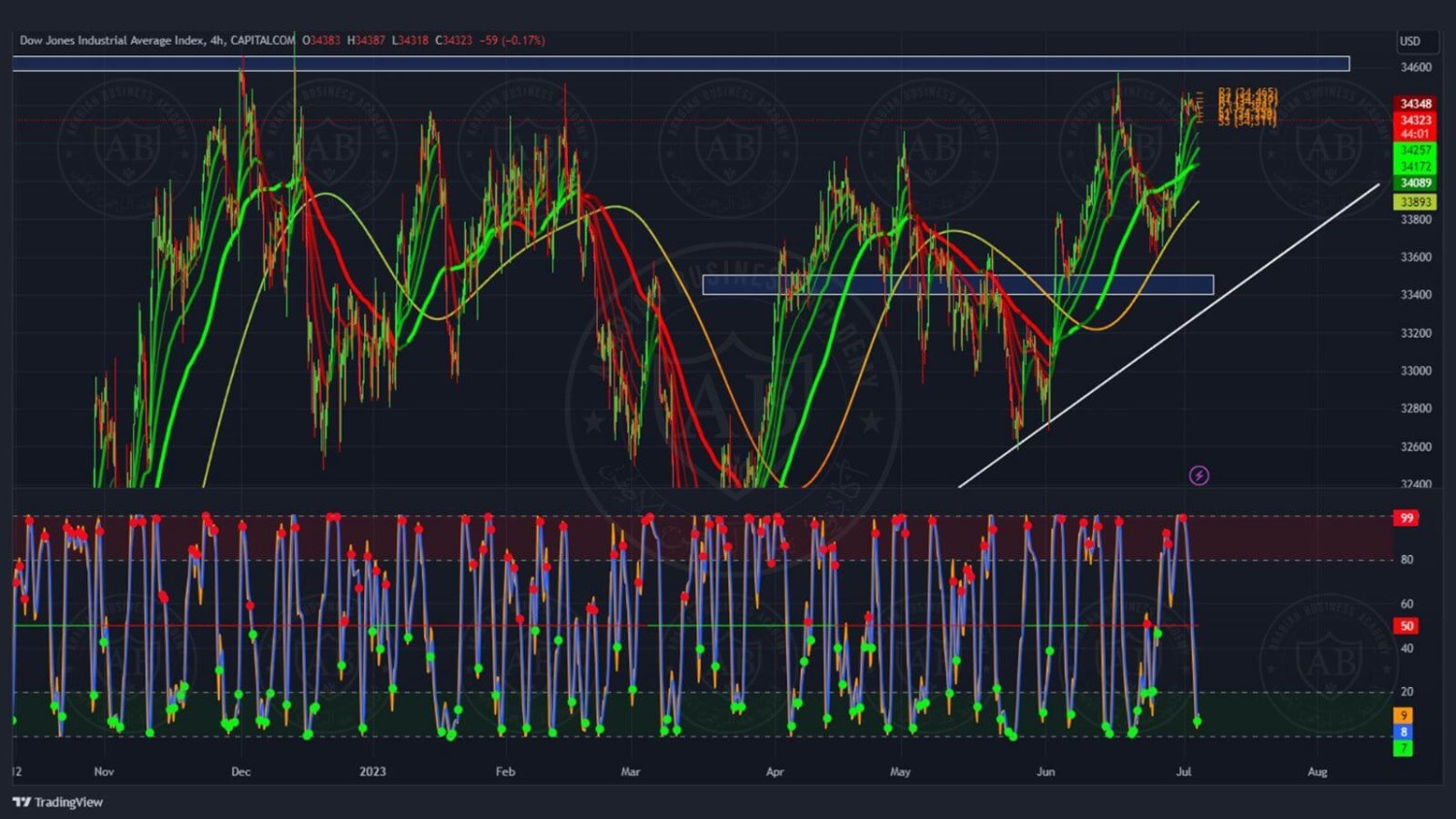Viewport: 1456px width, 819px height.
Task: Click the C34323 close value in legend
Action: click(x=453, y=41)
